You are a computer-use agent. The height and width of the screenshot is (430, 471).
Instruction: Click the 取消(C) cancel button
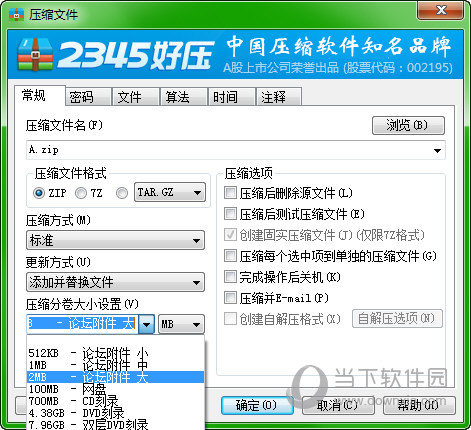pos(338,405)
